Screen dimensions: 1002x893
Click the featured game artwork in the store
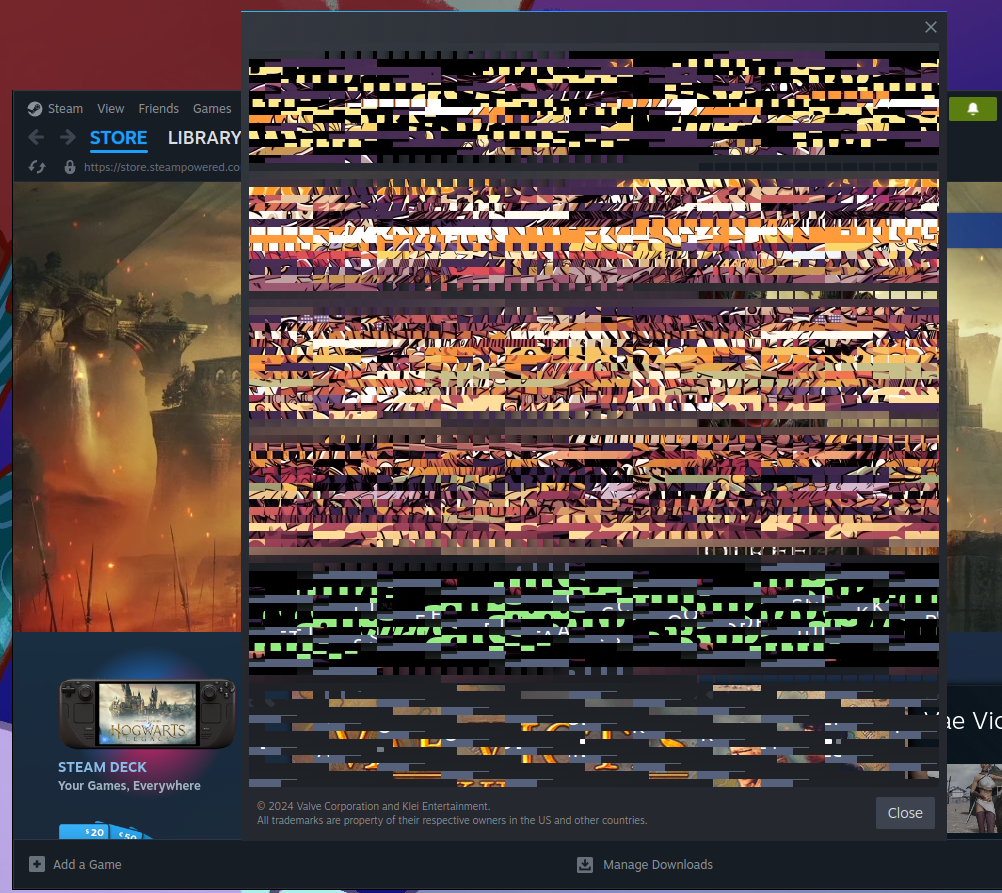tap(127, 407)
